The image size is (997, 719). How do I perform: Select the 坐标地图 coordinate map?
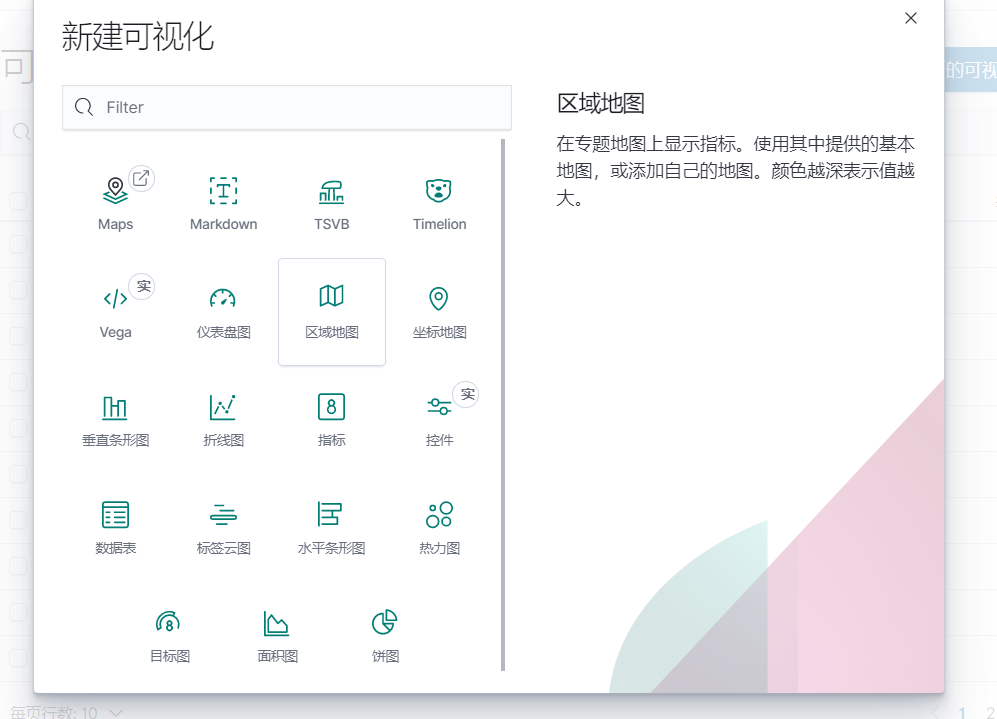(439, 310)
